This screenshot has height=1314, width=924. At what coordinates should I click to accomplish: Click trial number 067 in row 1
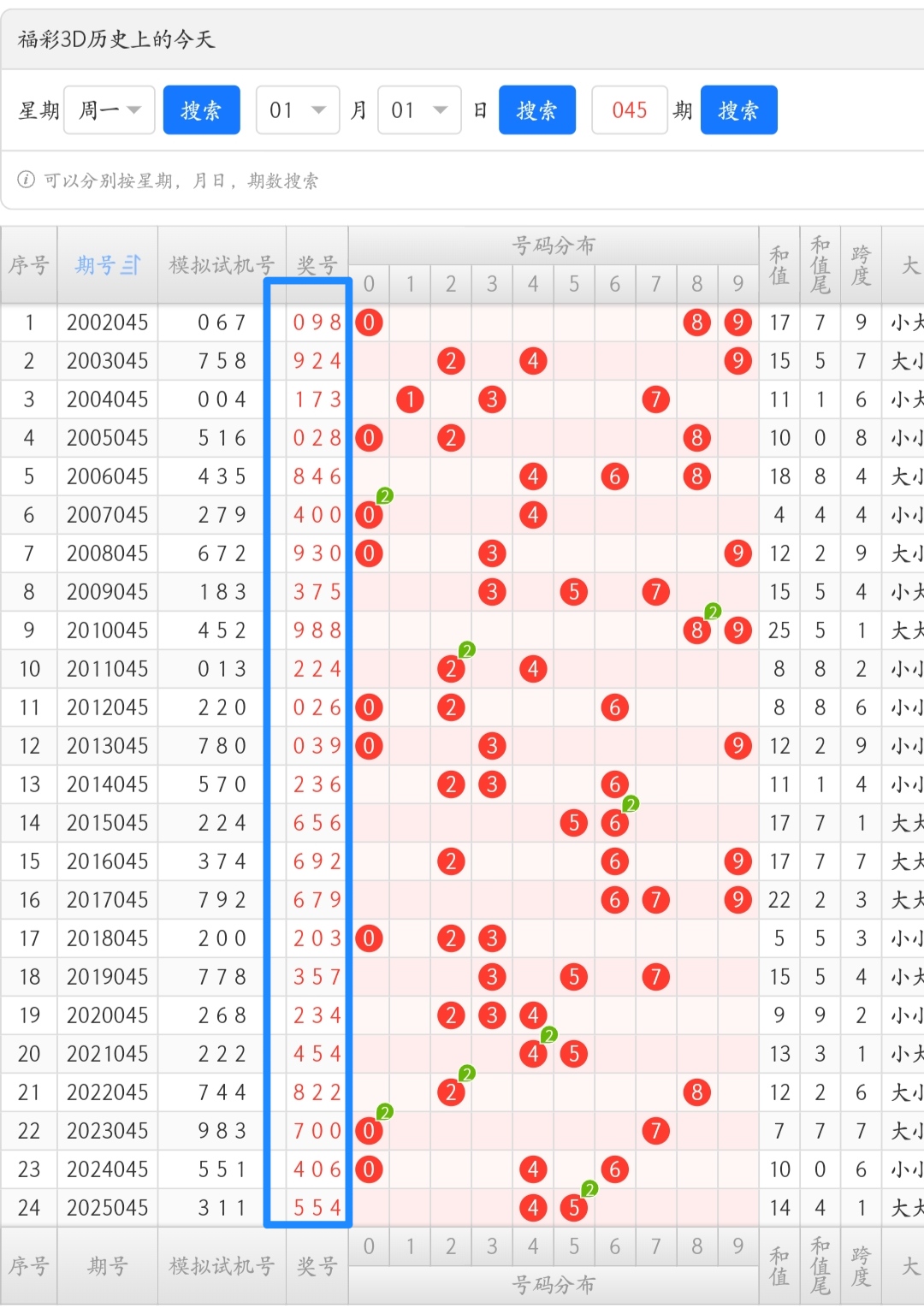tap(222, 323)
